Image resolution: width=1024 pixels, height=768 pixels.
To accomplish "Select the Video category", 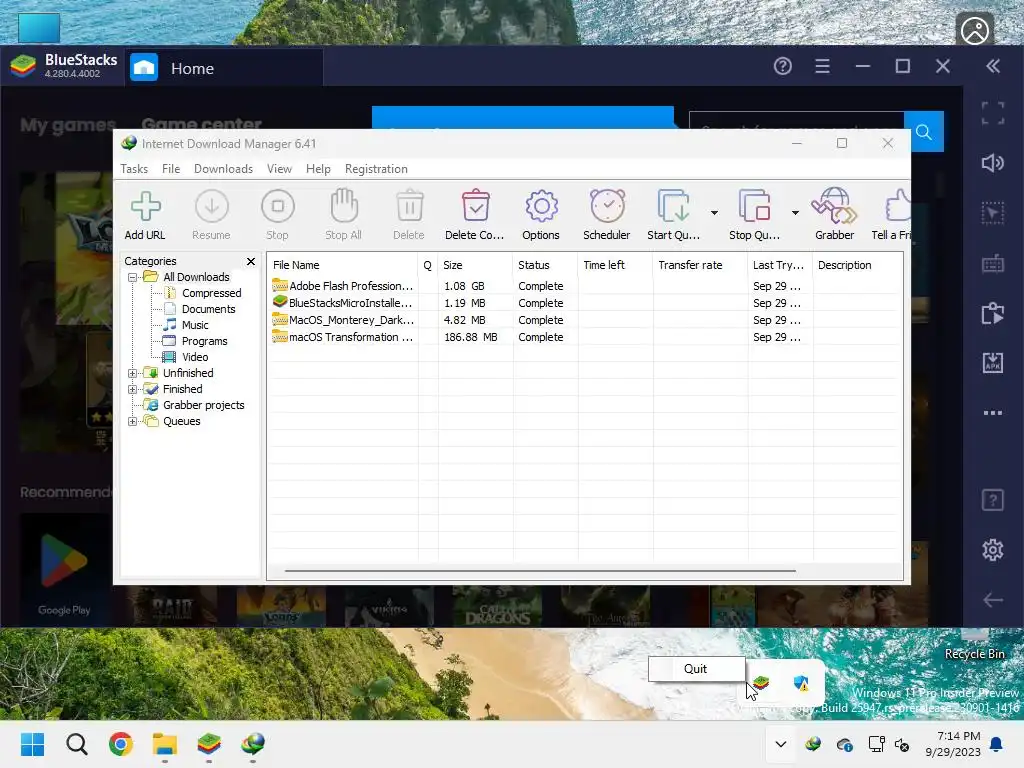I will [195, 357].
